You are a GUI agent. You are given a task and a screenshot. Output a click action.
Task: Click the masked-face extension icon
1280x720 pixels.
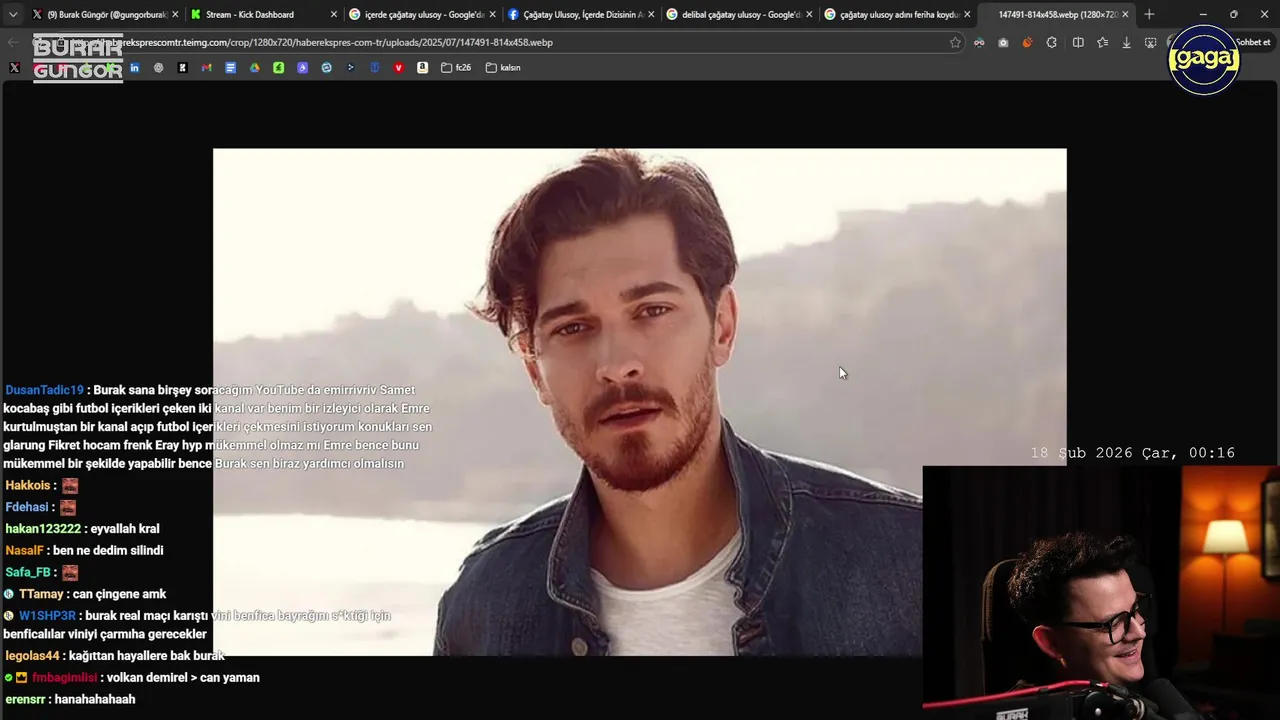pyautogui.click(x=979, y=42)
